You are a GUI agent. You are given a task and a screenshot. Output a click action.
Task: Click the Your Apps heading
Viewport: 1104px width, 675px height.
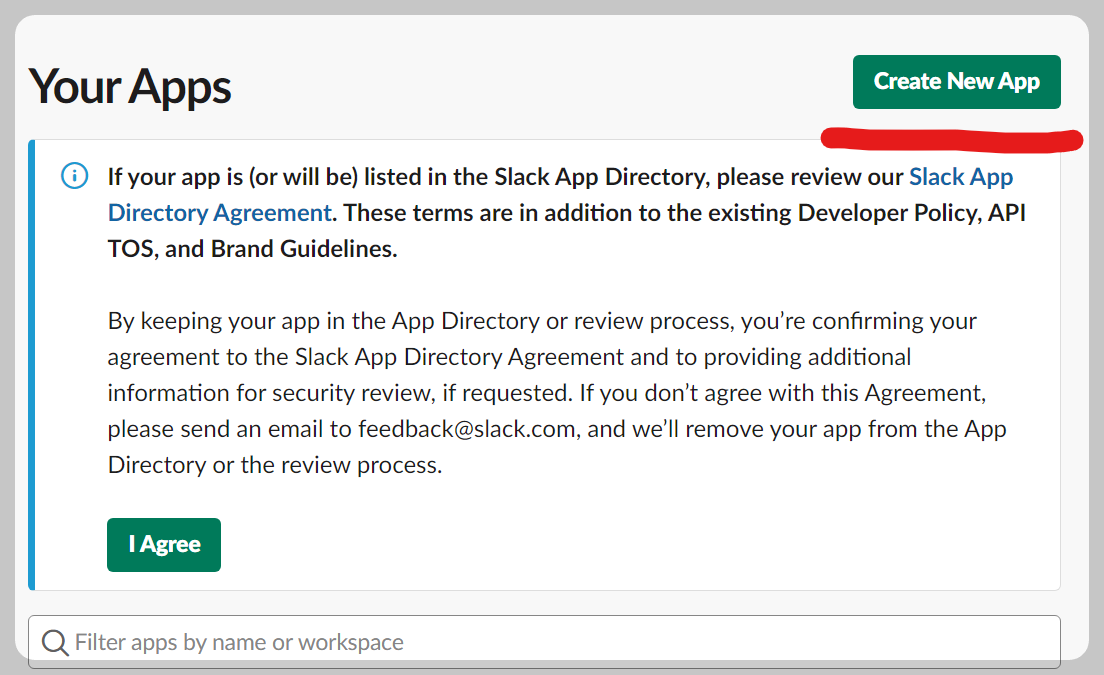point(130,87)
